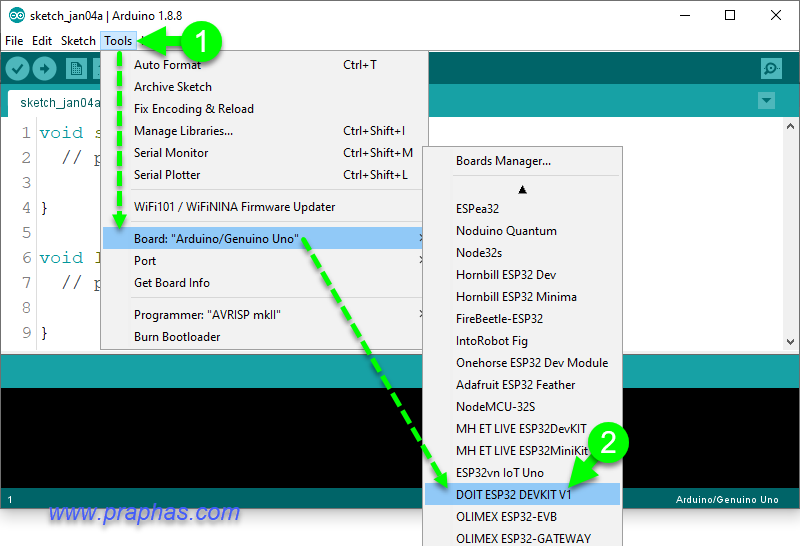Select Onehorse ESP32 Dev Module
The height and width of the screenshot is (546, 800).
tap(522, 363)
